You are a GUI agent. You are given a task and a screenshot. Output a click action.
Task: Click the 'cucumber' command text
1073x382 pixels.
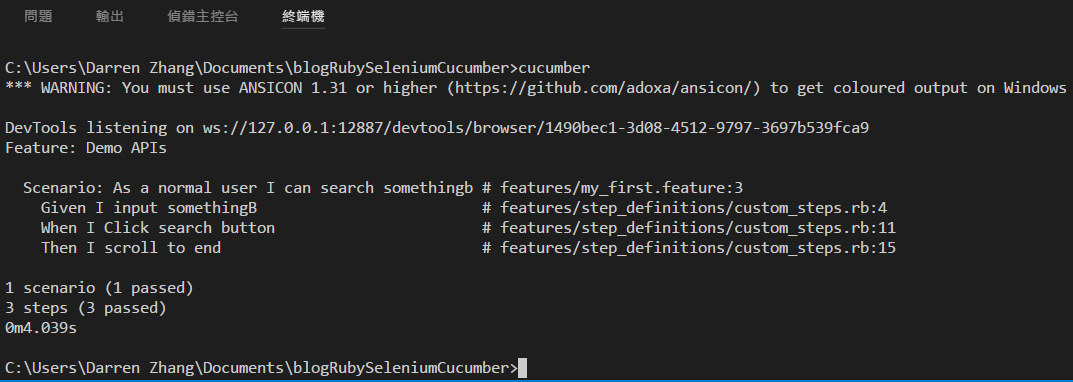(554, 68)
